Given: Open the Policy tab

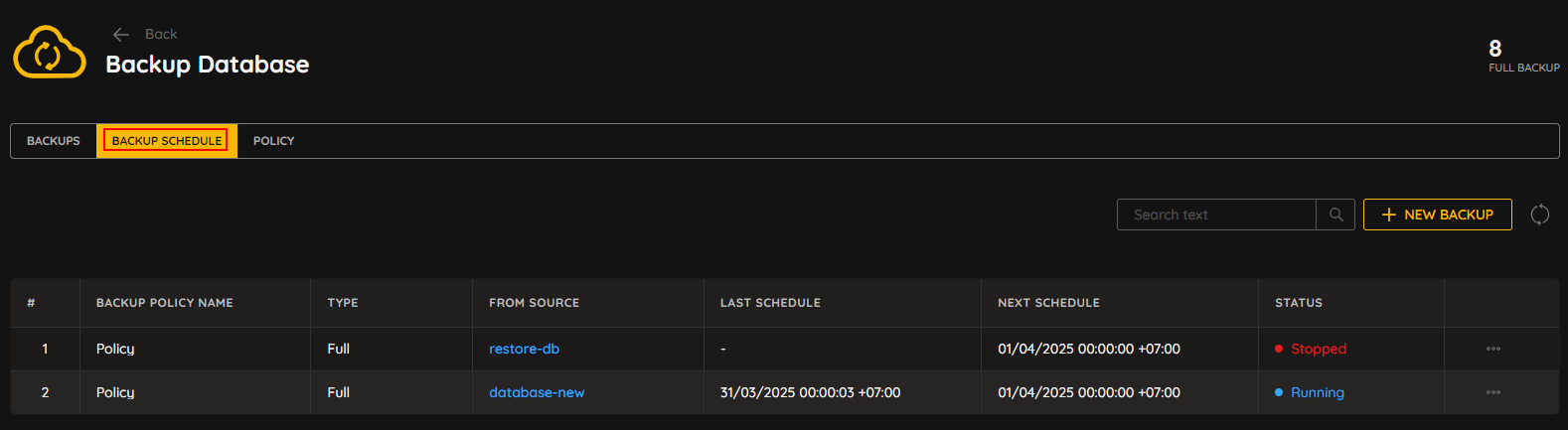Looking at the screenshot, I should tap(274, 141).
